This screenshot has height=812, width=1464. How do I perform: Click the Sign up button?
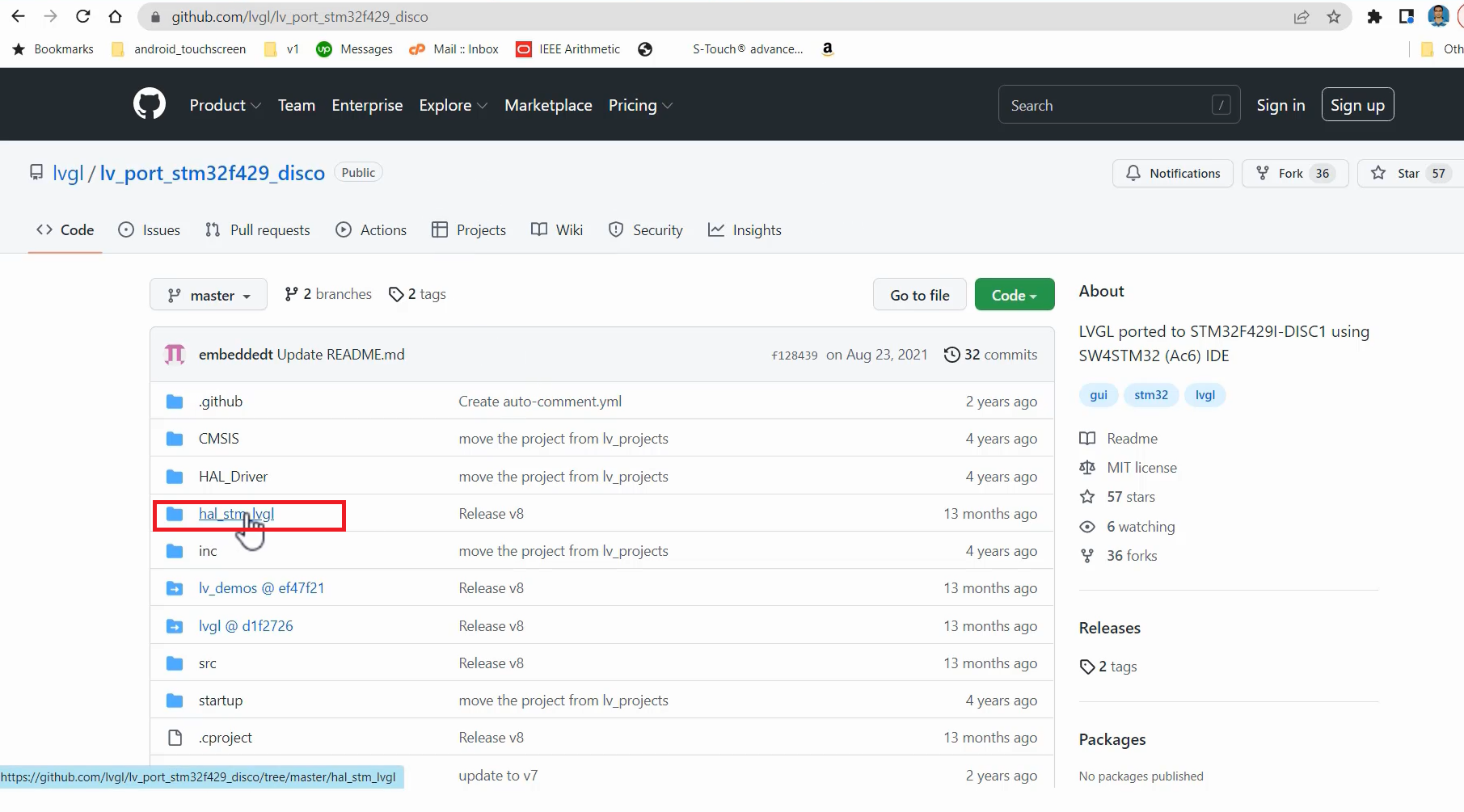1357,105
